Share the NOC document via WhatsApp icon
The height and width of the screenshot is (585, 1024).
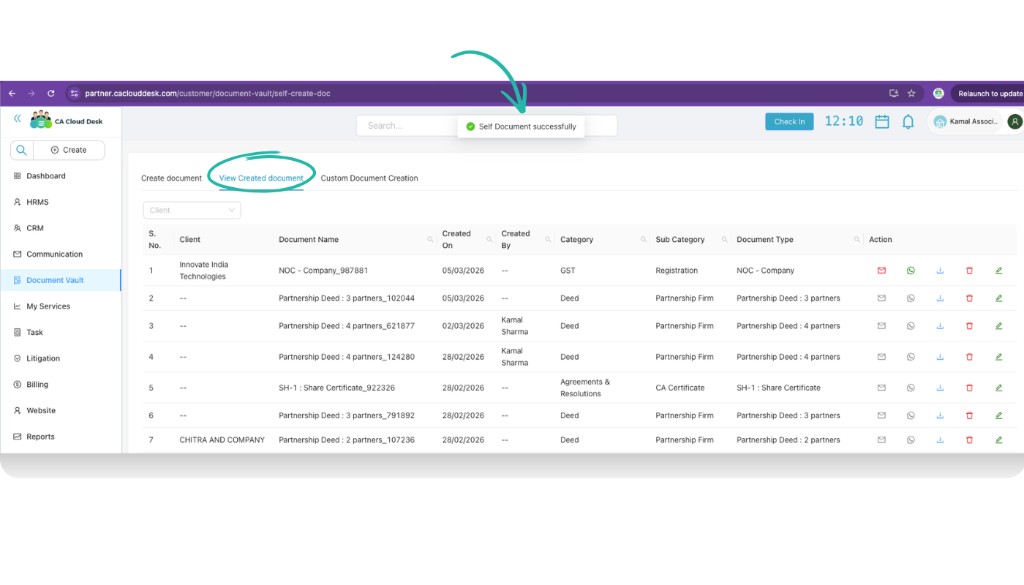click(x=912, y=270)
